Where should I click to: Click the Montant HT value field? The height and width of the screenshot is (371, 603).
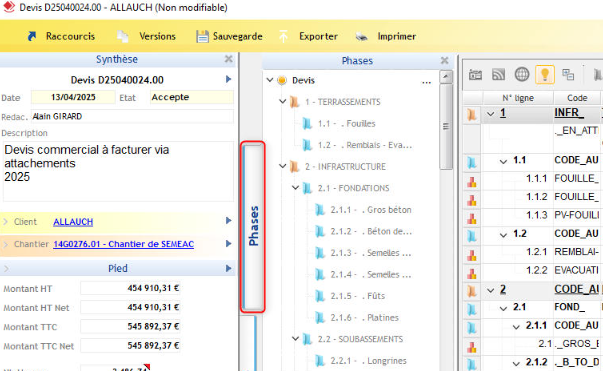point(130,288)
